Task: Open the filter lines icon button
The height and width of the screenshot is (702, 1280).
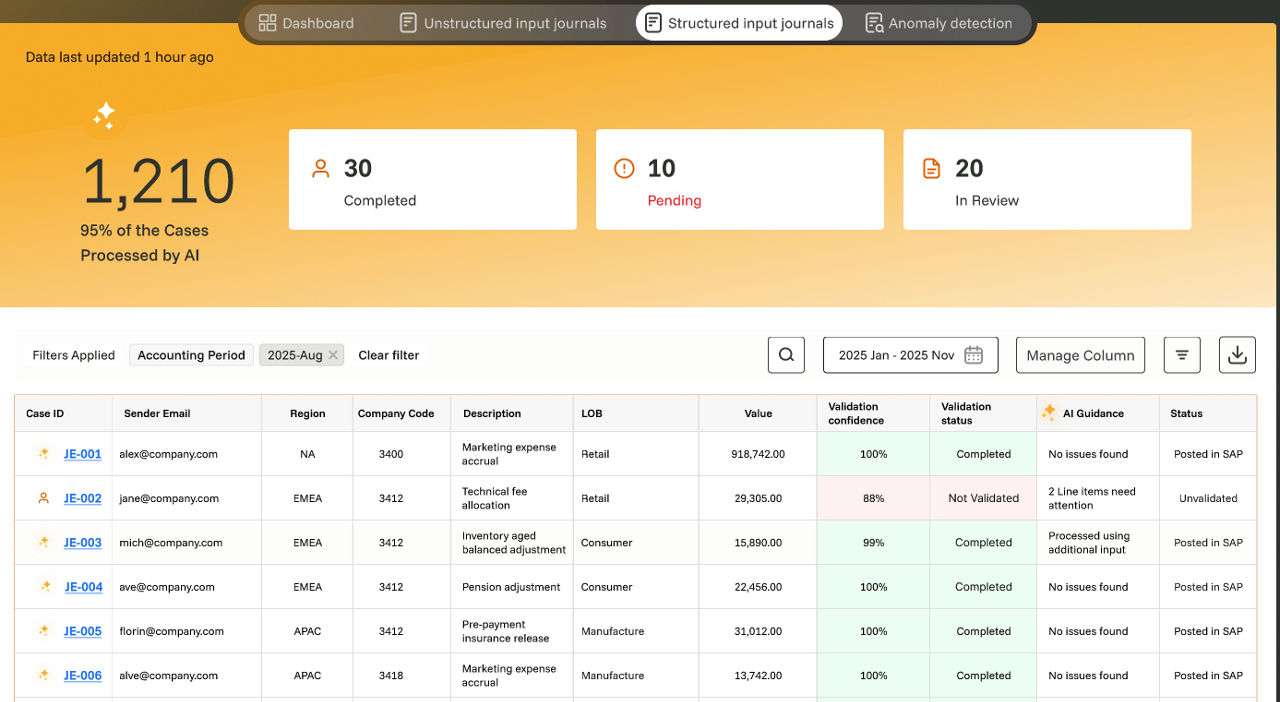Action: pyautogui.click(x=1182, y=355)
